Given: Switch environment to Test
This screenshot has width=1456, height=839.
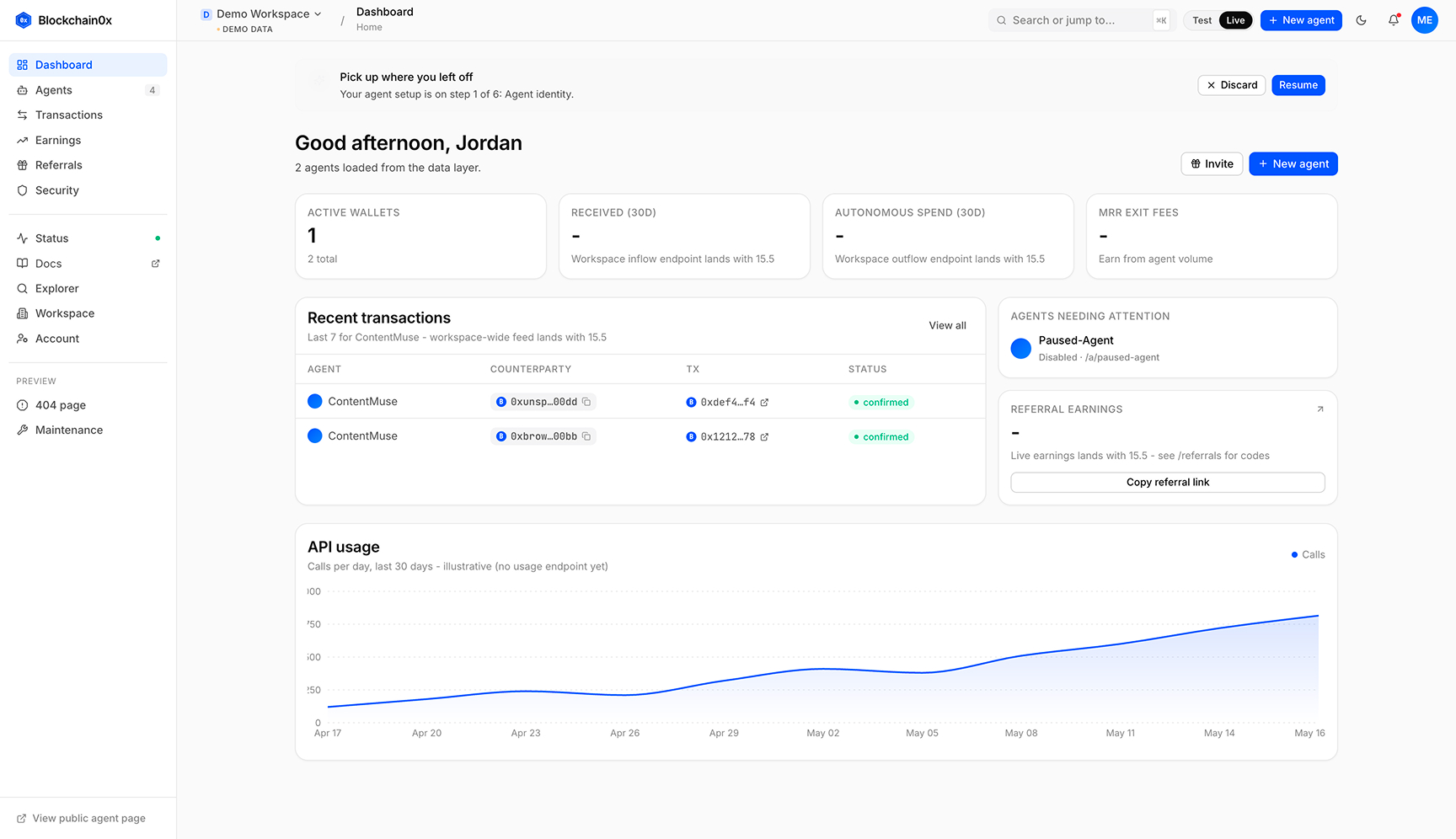Looking at the screenshot, I should click(1202, 20).
